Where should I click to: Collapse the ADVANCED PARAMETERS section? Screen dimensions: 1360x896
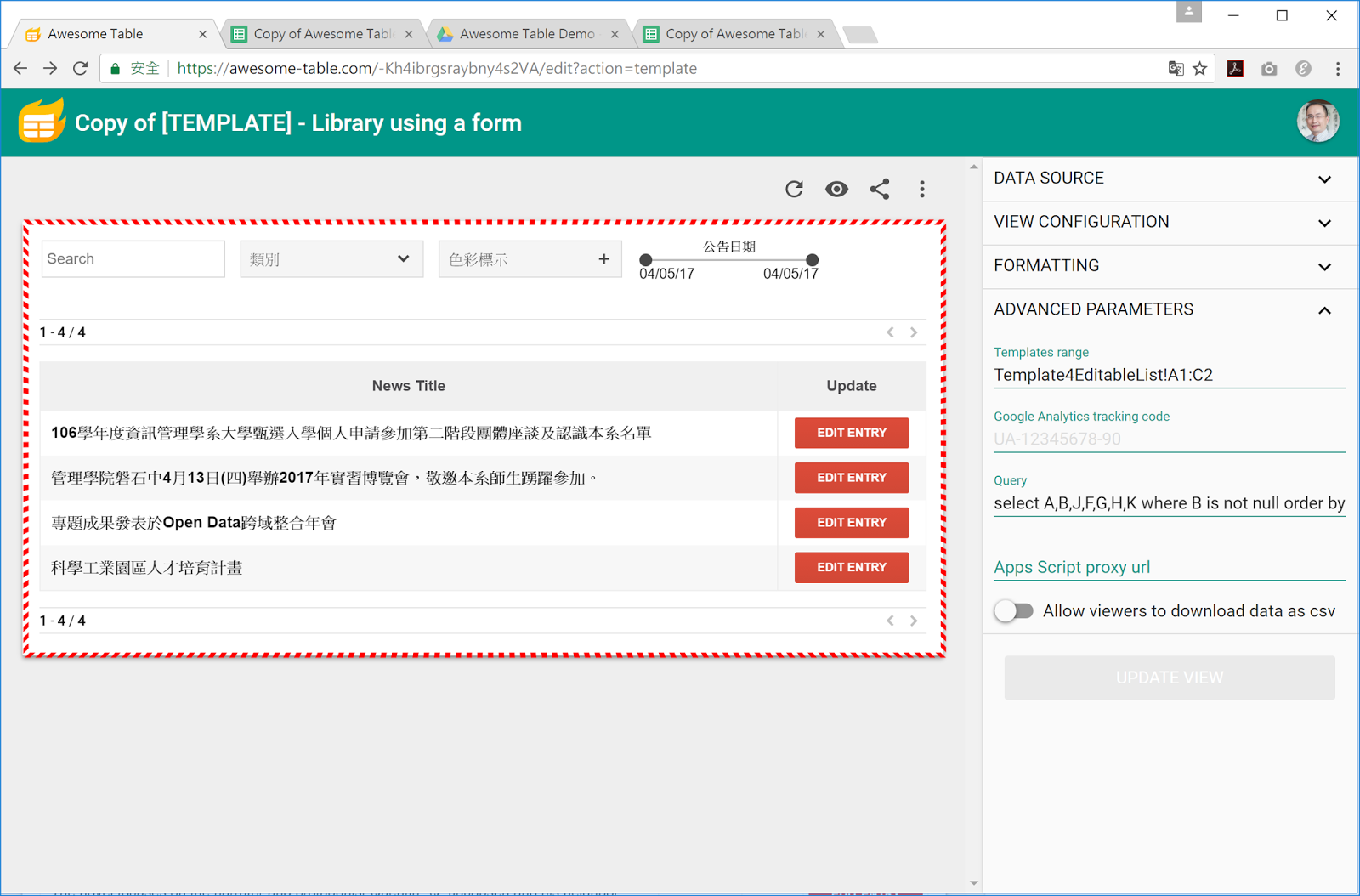coord(1170,310)
